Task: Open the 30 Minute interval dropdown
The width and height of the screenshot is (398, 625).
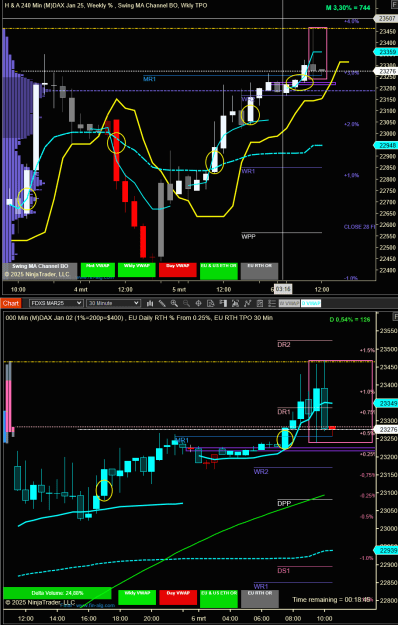Action: tap(114, 303)
